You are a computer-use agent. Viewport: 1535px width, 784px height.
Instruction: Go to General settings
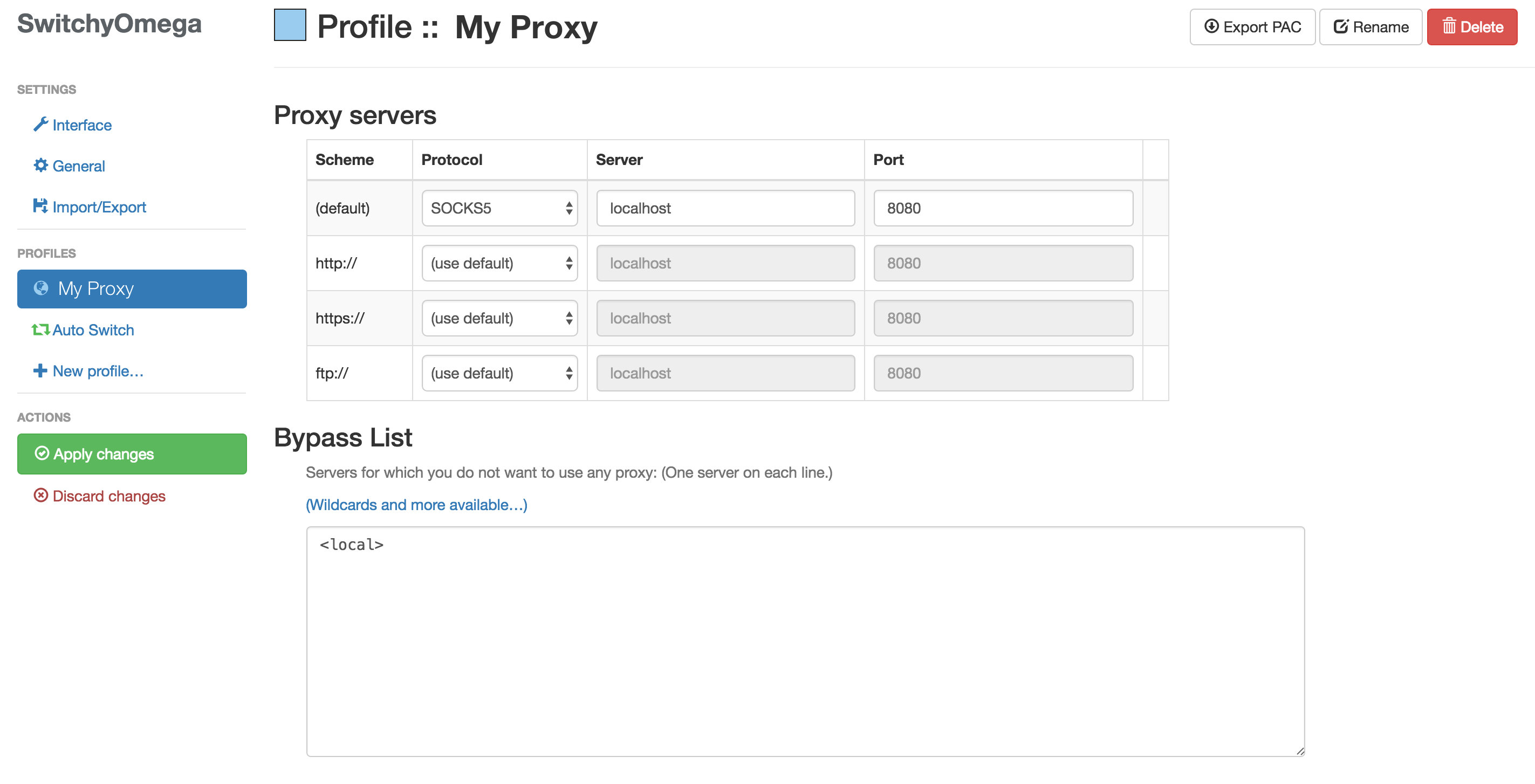[78, 166]
